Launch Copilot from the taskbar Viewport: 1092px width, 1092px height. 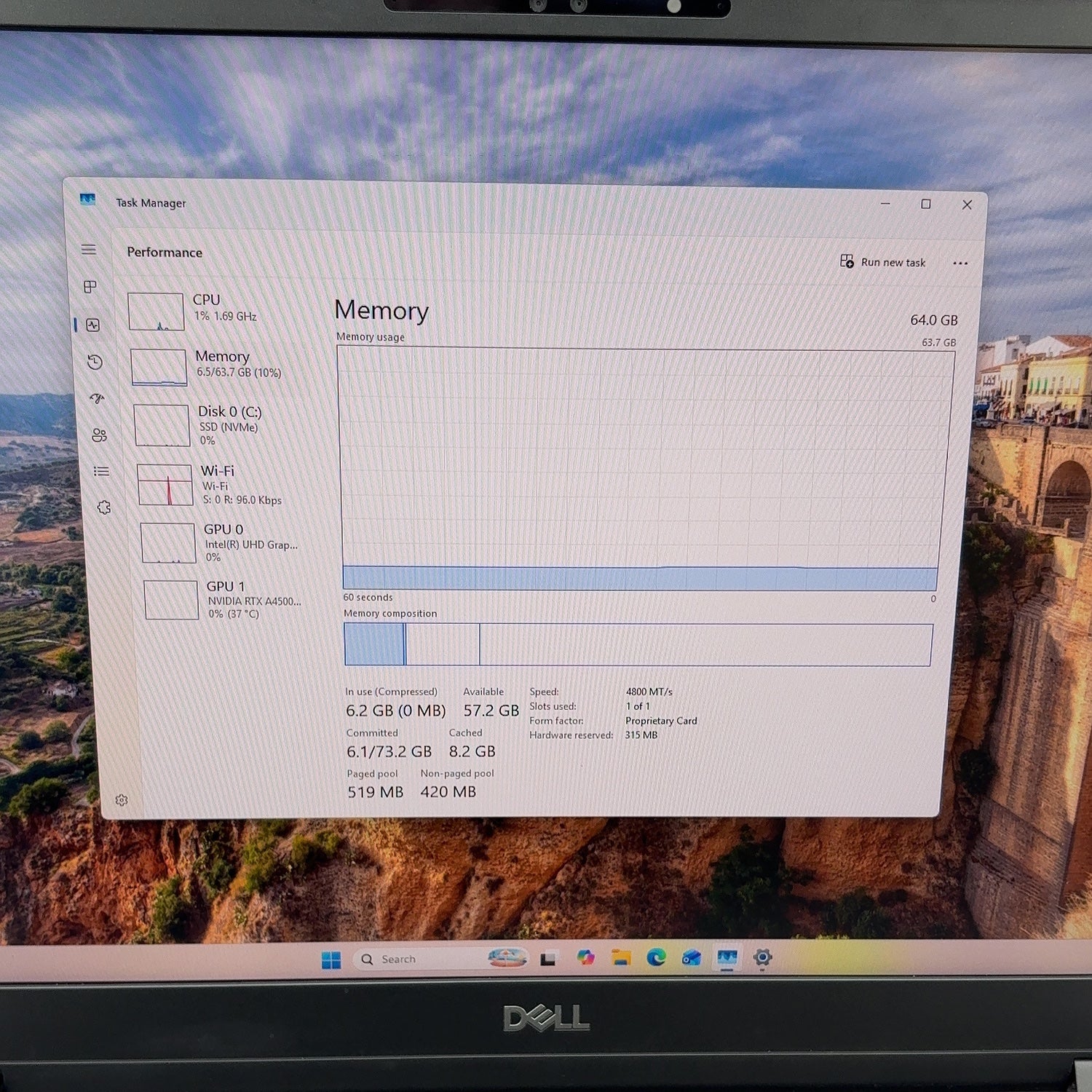pos(585,957)
